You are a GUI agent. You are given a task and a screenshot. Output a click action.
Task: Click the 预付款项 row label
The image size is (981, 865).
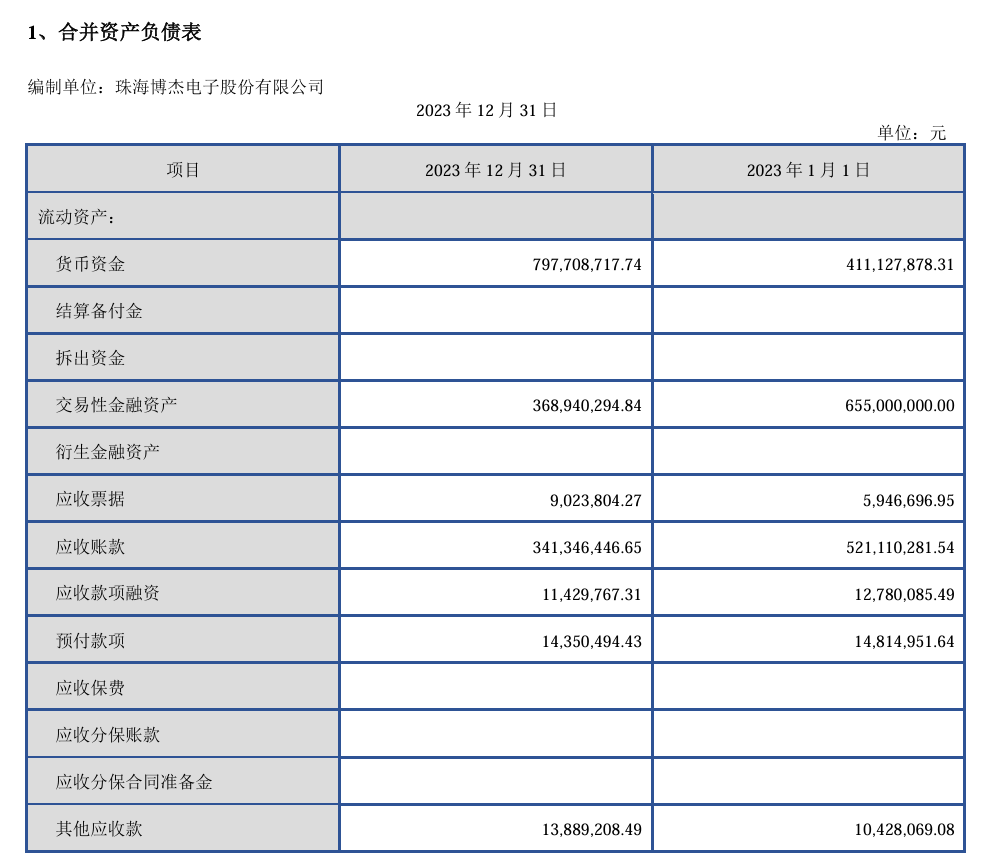(90, 640)
